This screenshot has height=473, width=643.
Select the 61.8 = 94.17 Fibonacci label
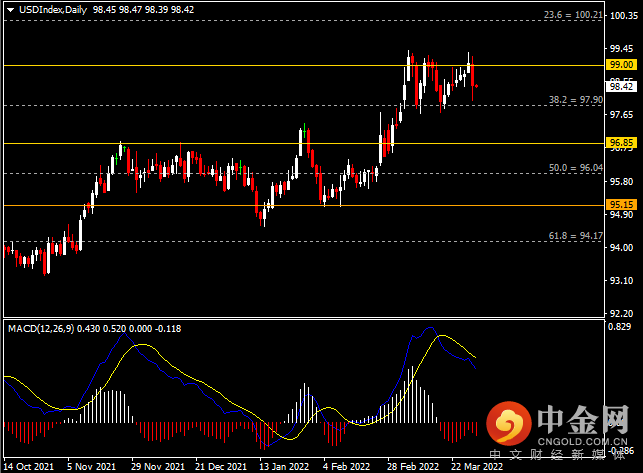(x=576, y=236)
